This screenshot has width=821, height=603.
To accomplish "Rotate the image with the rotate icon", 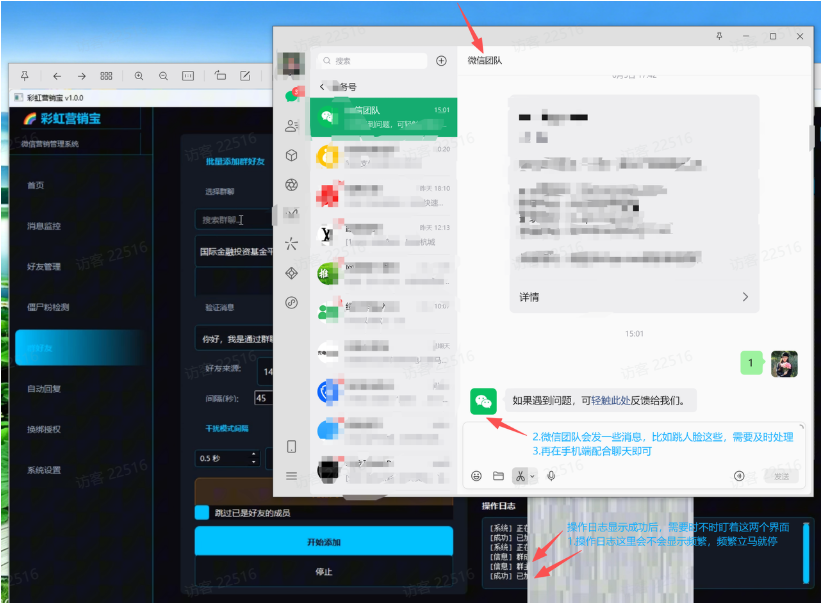I will tap(220, 76).
